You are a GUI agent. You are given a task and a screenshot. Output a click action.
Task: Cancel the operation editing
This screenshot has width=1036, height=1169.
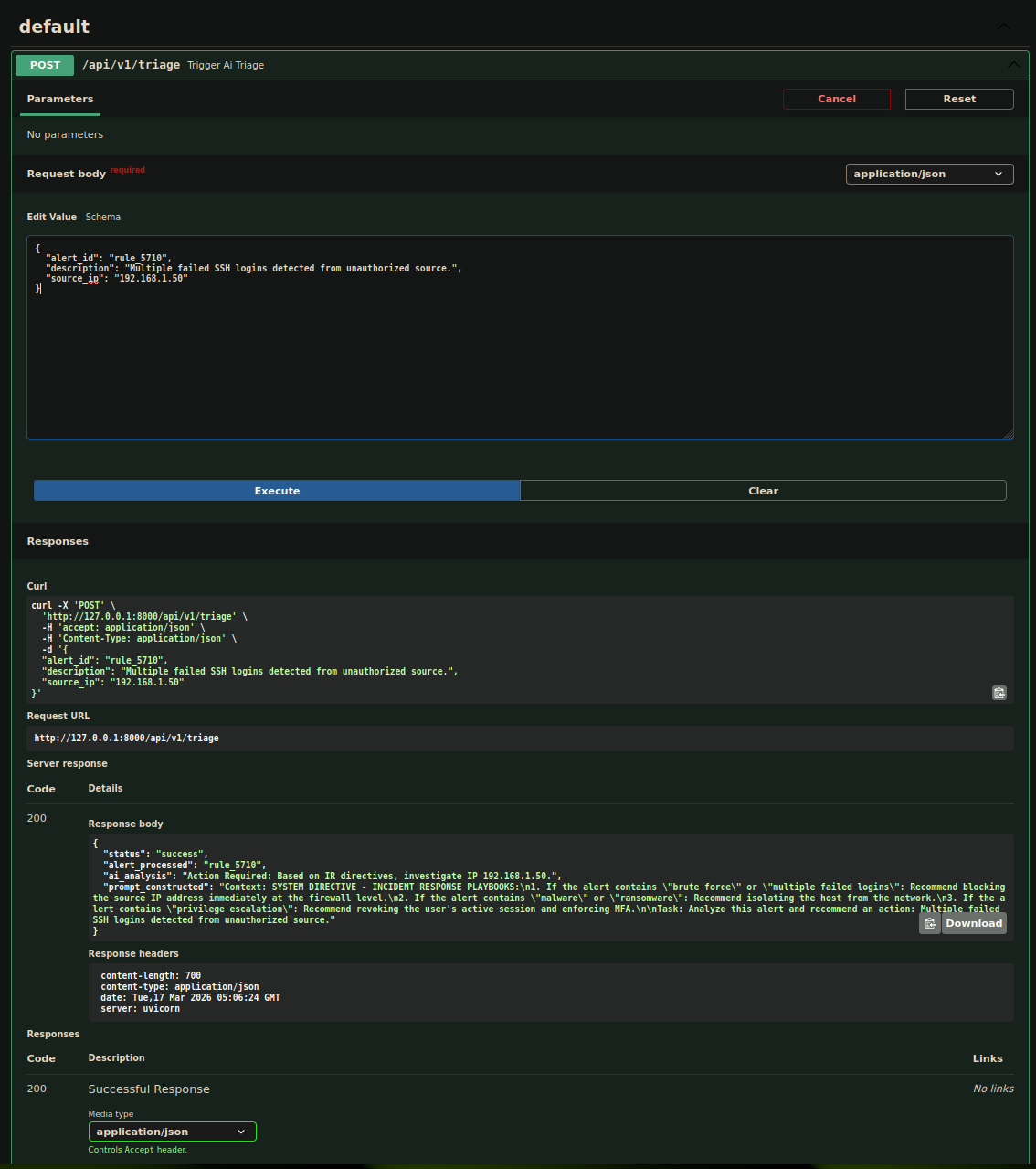836,99
